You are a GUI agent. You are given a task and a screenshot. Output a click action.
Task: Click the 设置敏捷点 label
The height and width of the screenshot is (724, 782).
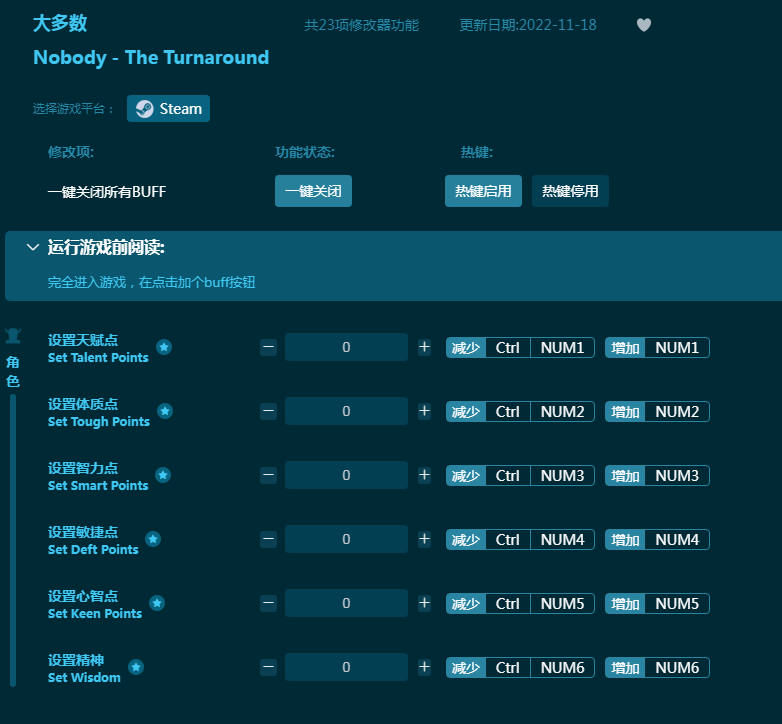click(83, 532)
